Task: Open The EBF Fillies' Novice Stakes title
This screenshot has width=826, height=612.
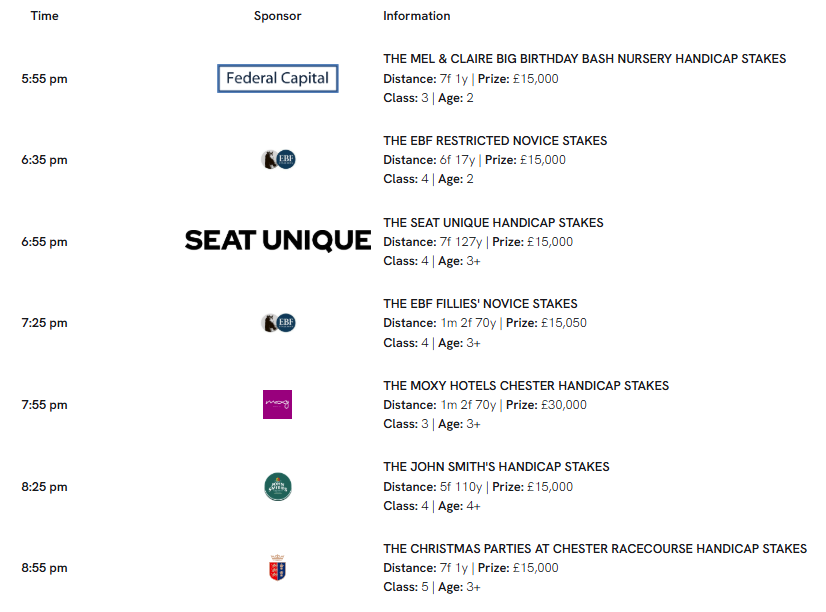Action: point(480,304)
